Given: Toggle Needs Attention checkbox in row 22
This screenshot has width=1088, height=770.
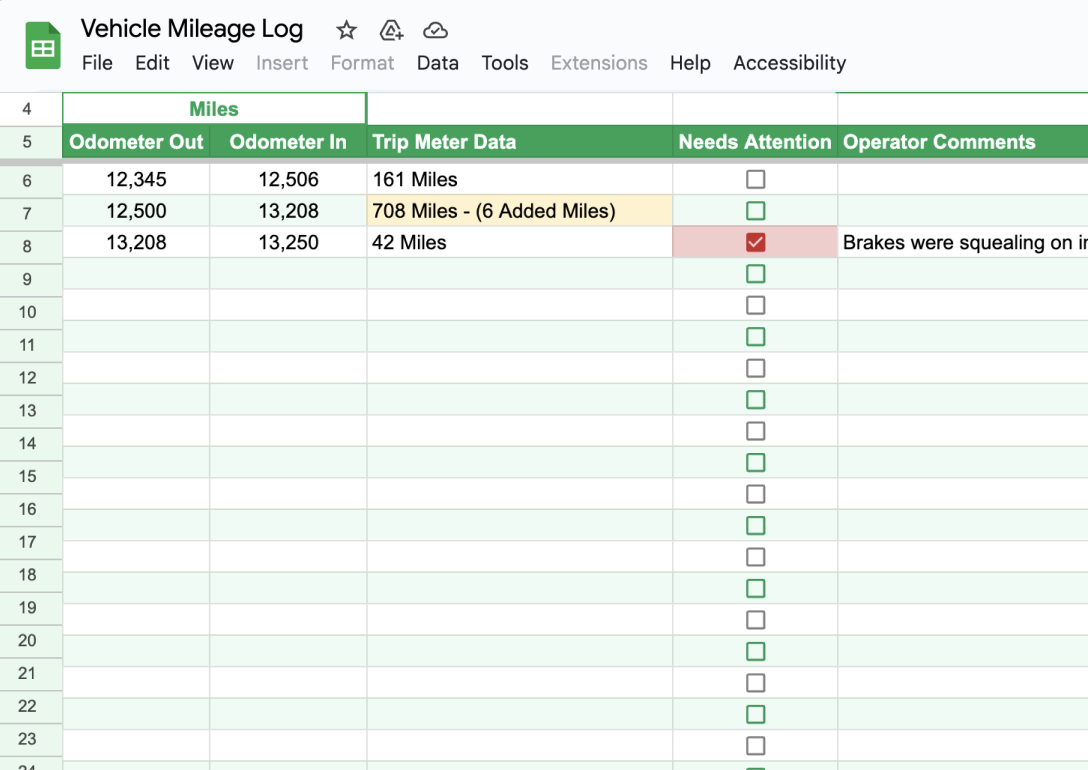Looking at the screenshot, I should click(x=756, y=683).
